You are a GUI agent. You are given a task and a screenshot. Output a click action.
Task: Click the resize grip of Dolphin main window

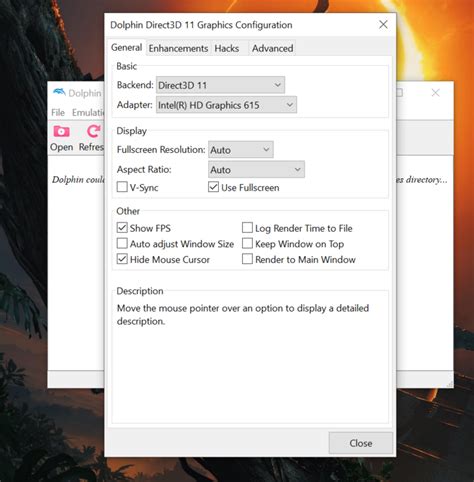coord(450,384)
